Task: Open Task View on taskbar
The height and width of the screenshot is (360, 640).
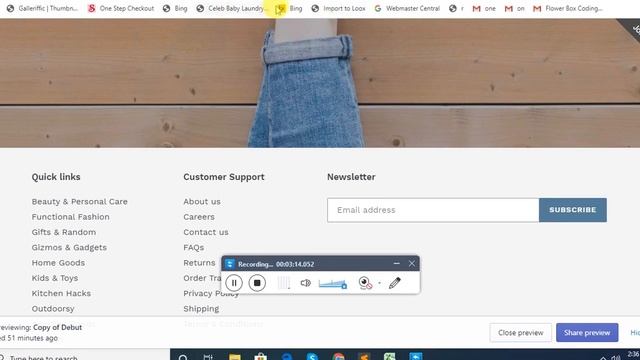Action: [x=208, y=357]
